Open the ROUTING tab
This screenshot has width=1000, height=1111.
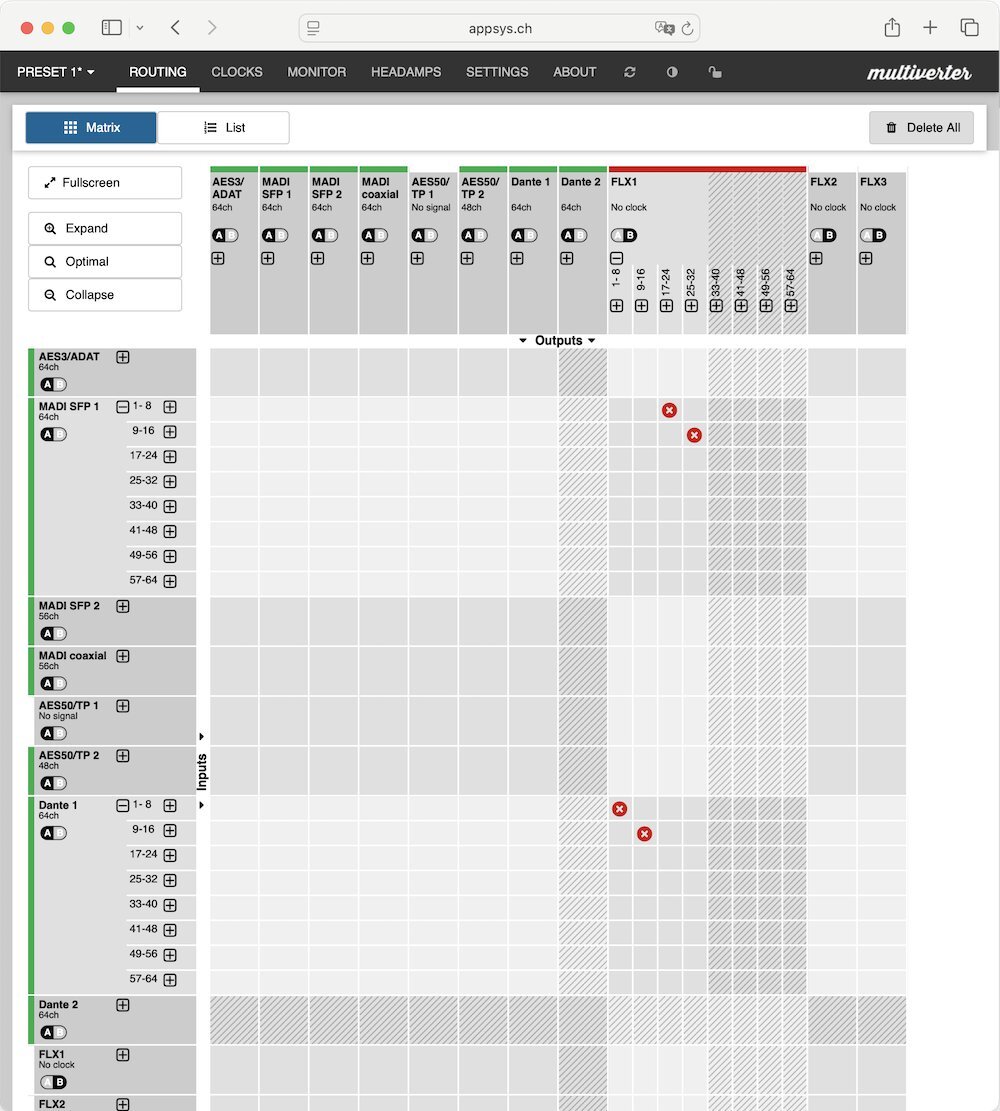point(157,72)
